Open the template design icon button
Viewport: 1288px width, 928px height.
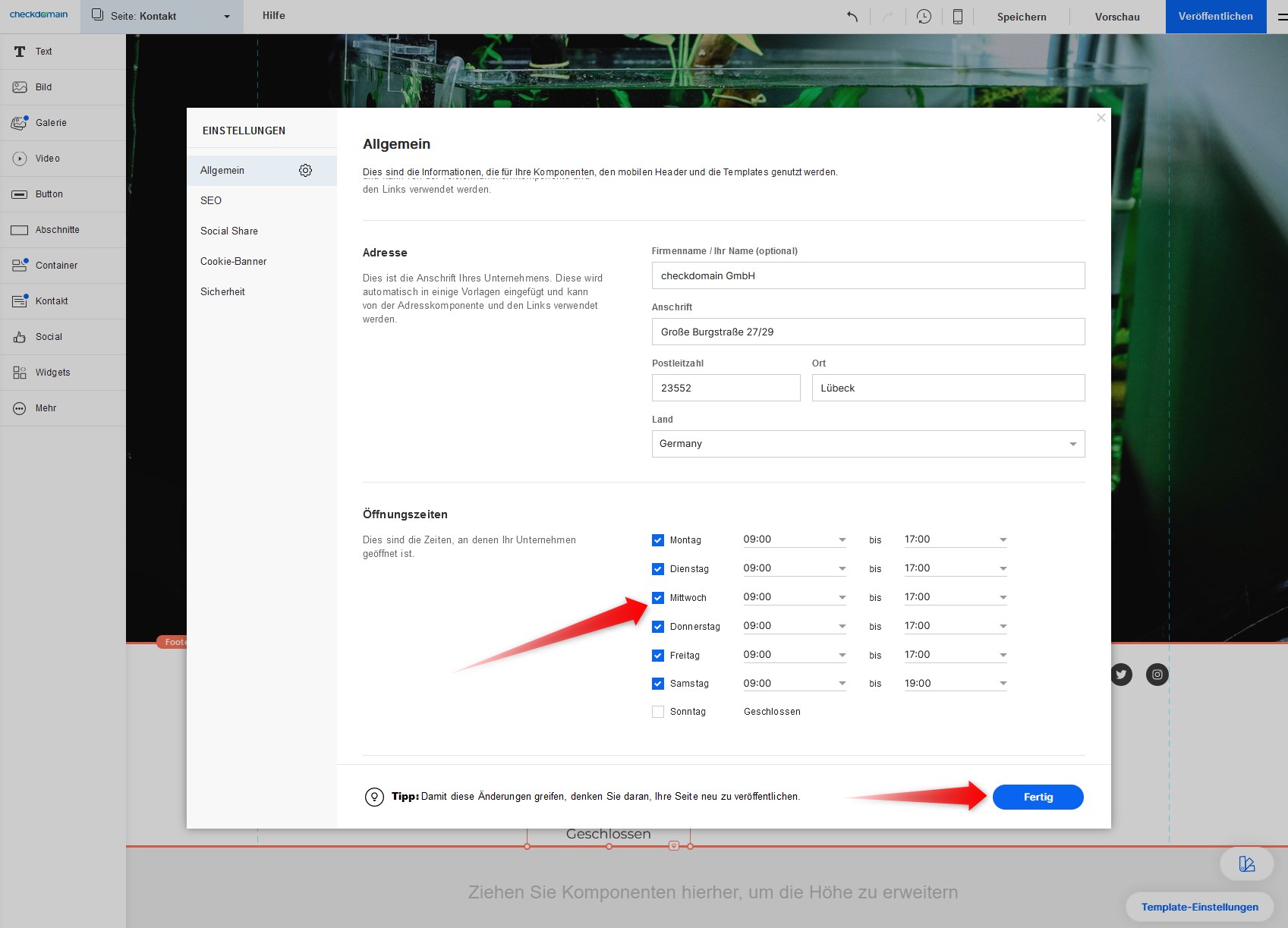tap(1246, 864)
